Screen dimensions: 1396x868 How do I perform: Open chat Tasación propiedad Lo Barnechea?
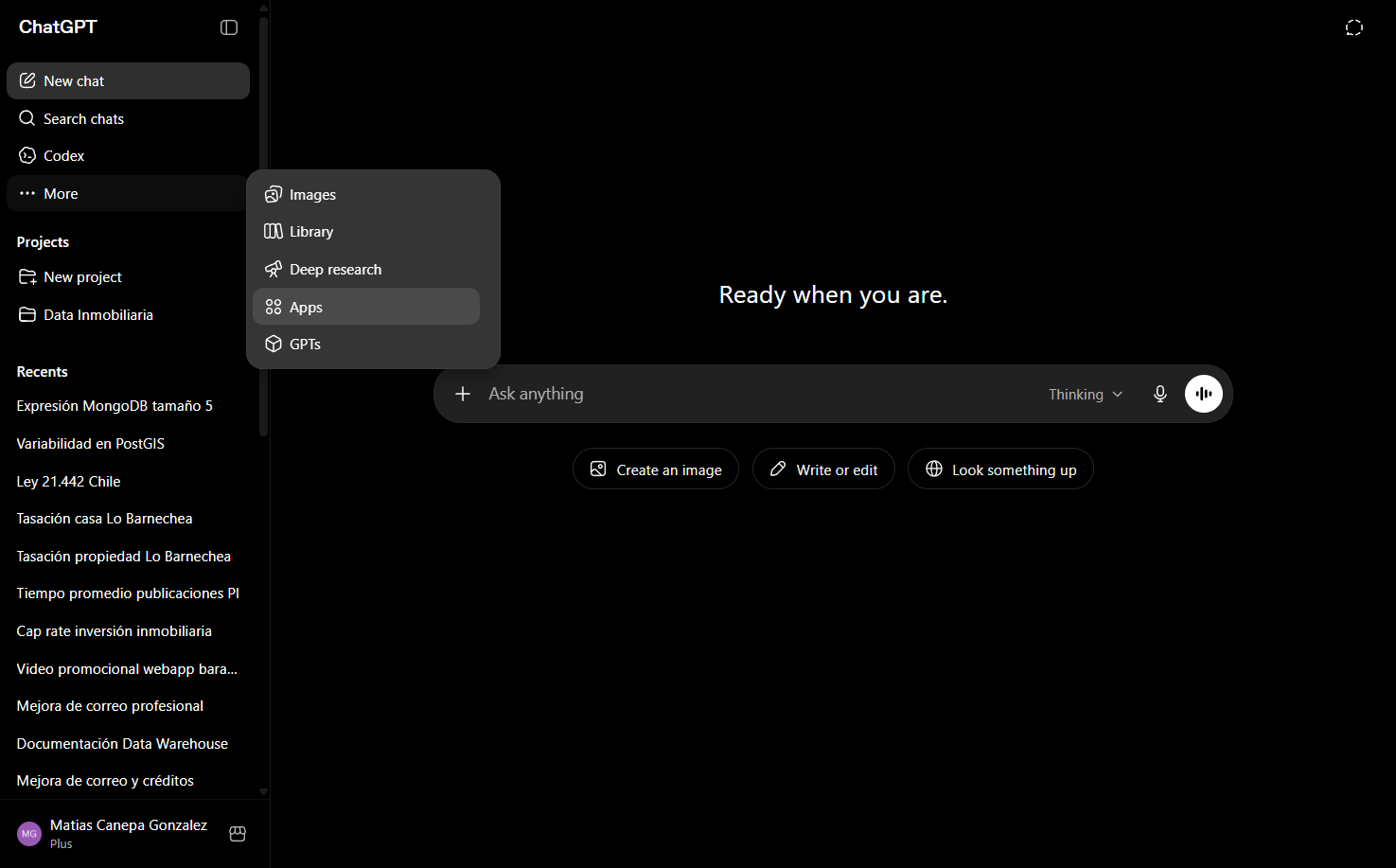point(128,556)
